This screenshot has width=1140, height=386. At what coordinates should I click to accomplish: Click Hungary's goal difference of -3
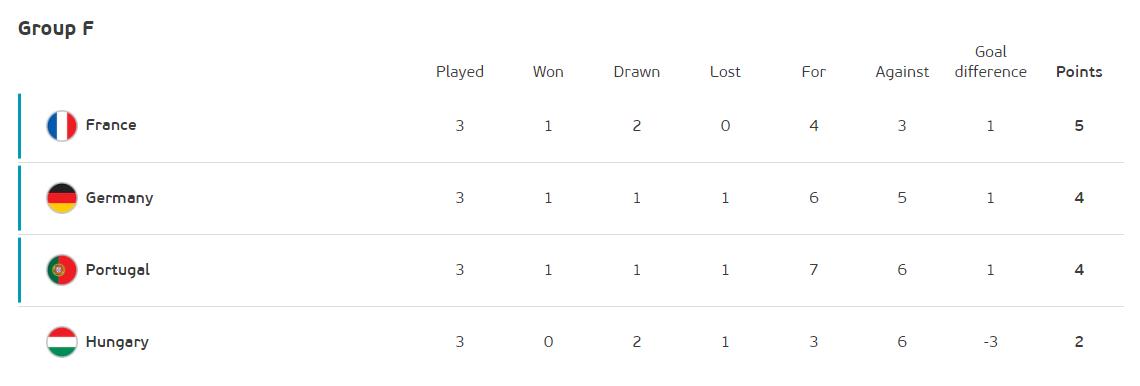pyautogui.click(x=990, y=342)
